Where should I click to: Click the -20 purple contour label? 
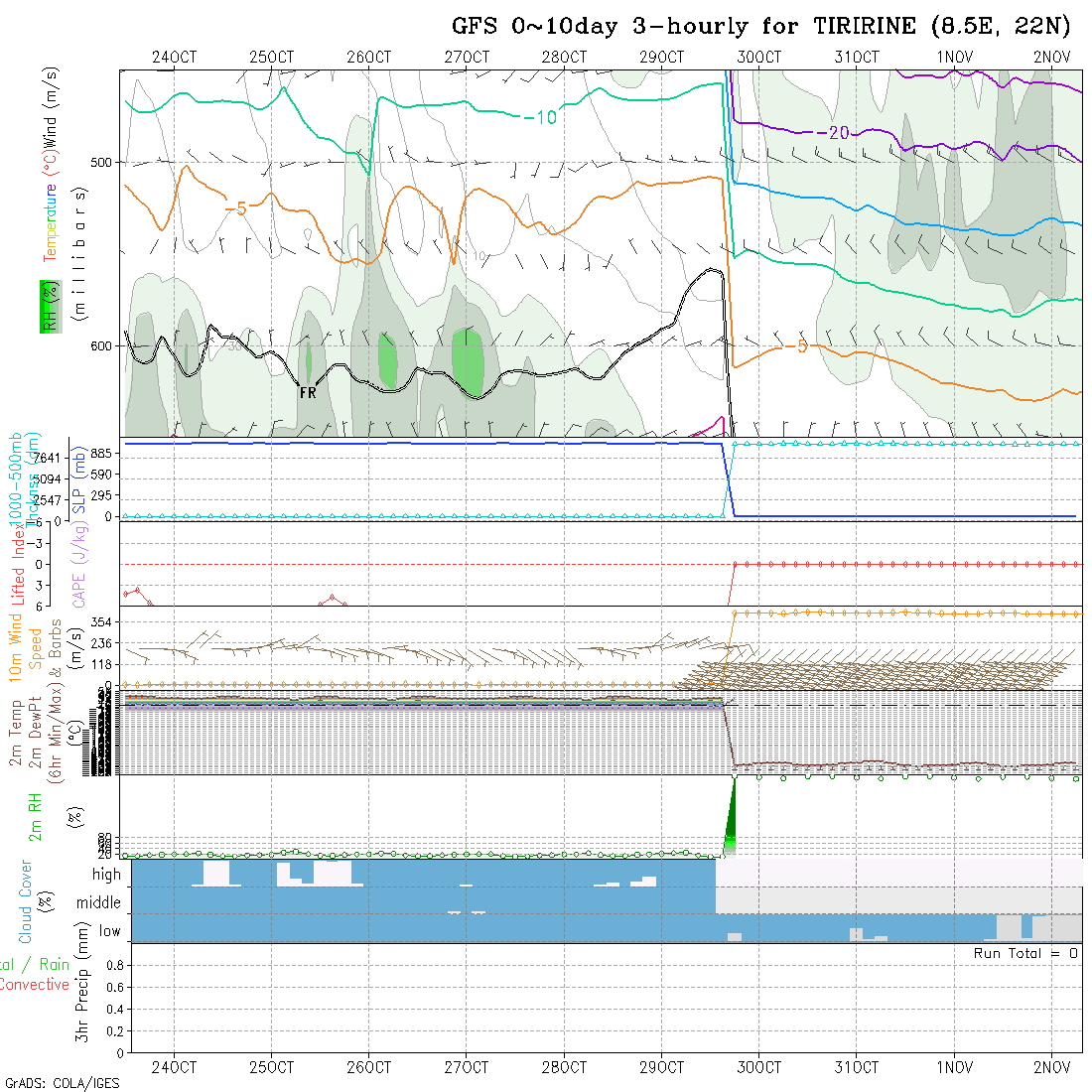coord(832,133)
